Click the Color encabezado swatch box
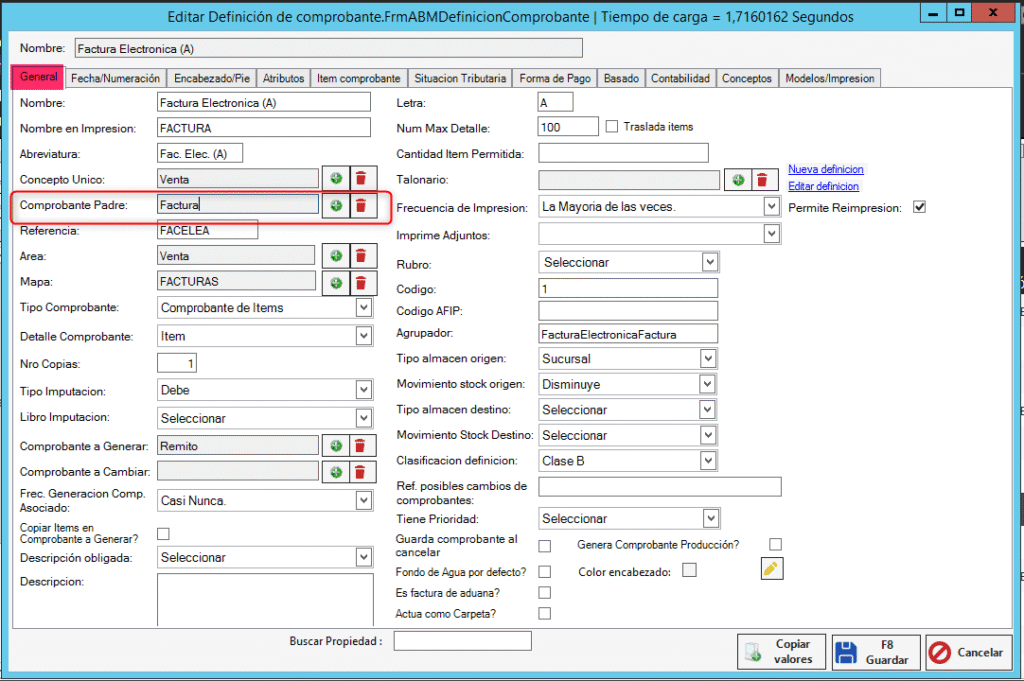Screen dimensions: 1024x681 689,570
